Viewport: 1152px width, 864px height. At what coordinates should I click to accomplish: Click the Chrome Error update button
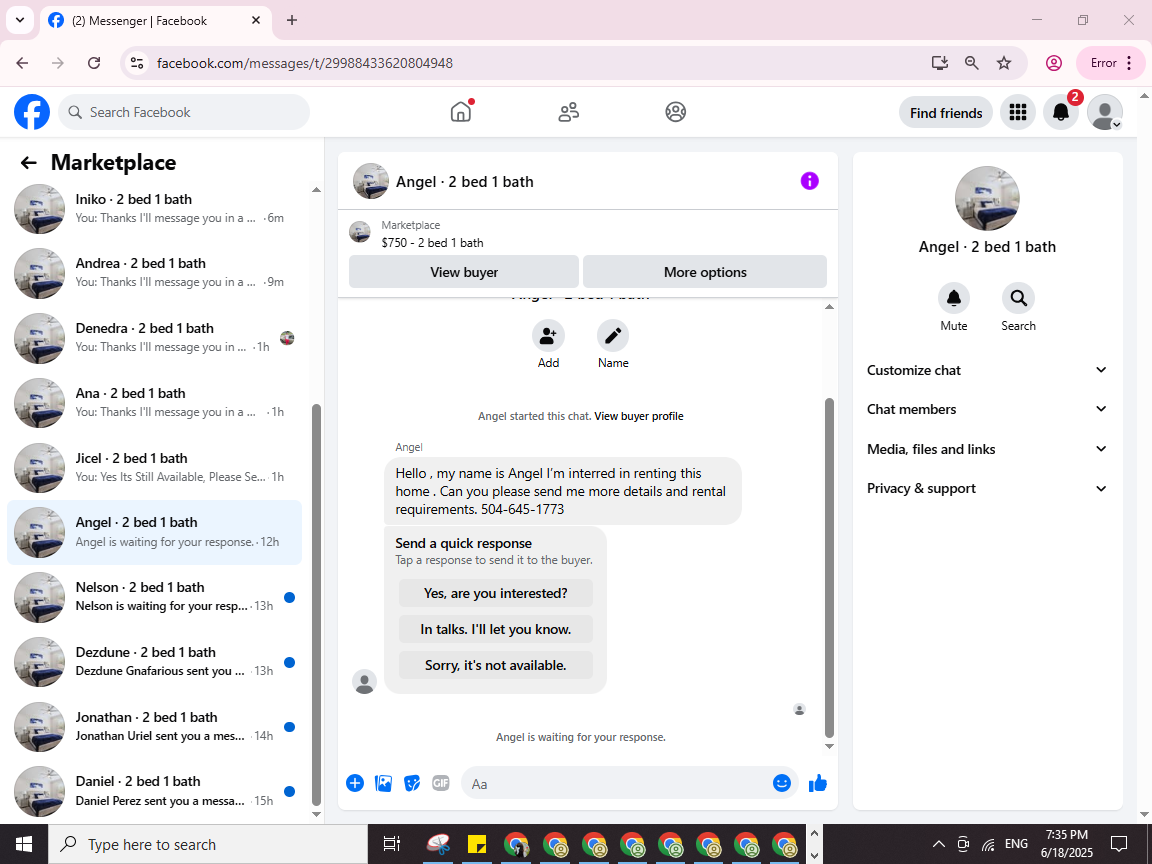pos(1110,63)
